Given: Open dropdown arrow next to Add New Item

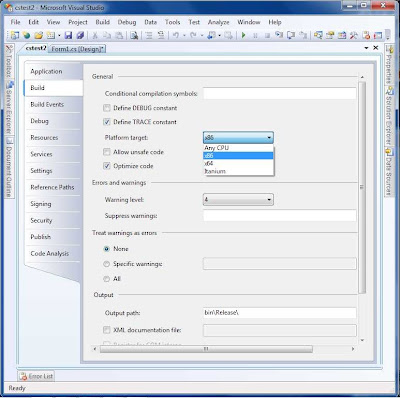Looking at the screenshot, I should 59,35.
